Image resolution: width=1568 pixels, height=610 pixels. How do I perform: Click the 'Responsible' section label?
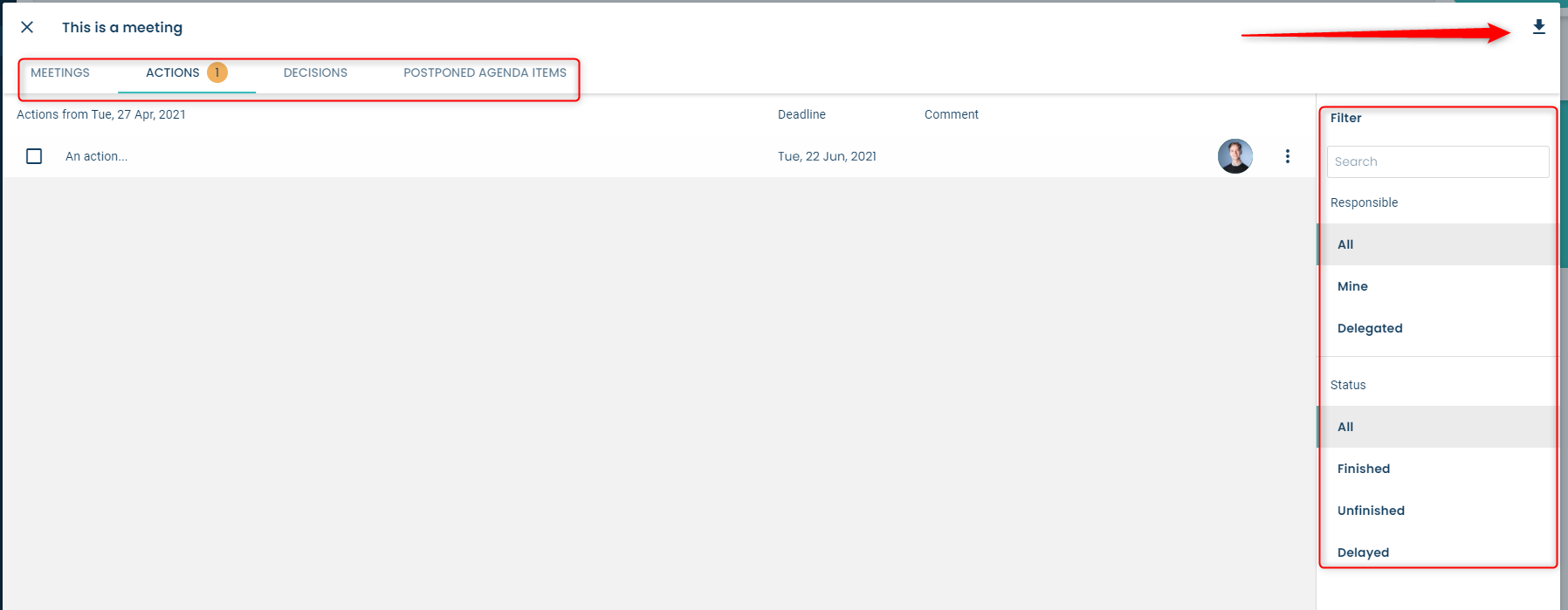click(x=1364, y=202)
